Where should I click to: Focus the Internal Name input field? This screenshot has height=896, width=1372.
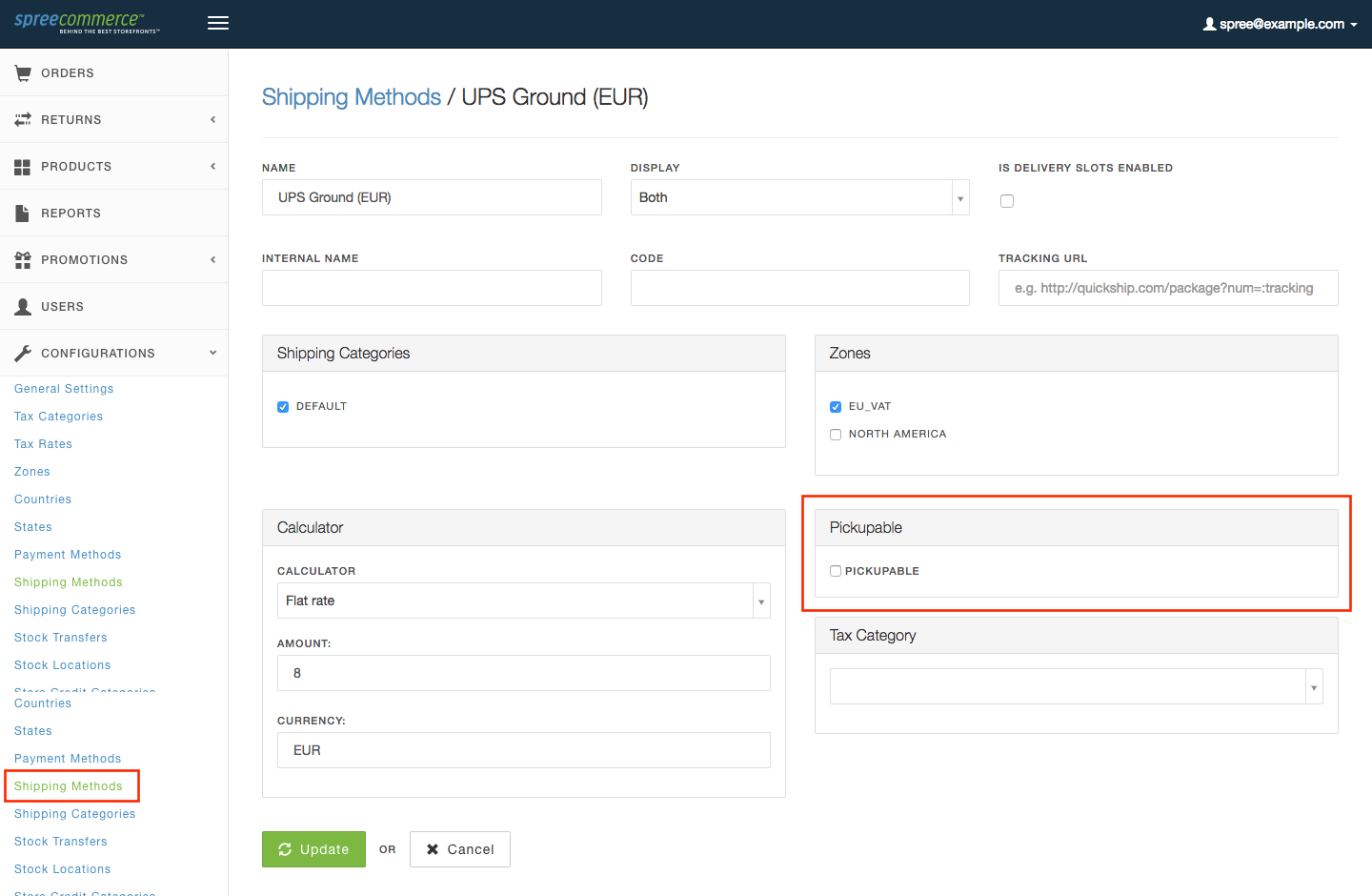coord(432,288)
